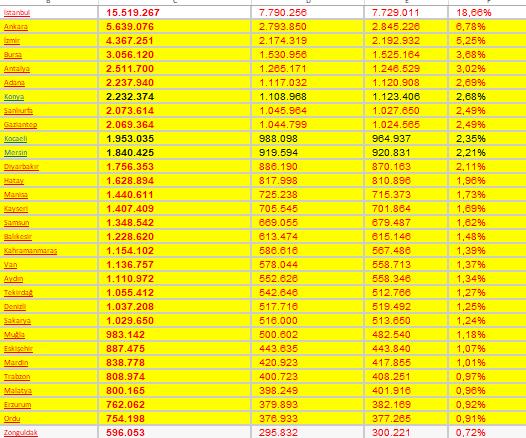Select the cell with 15.519.267
526x438 pixels.
coord(174,13)
